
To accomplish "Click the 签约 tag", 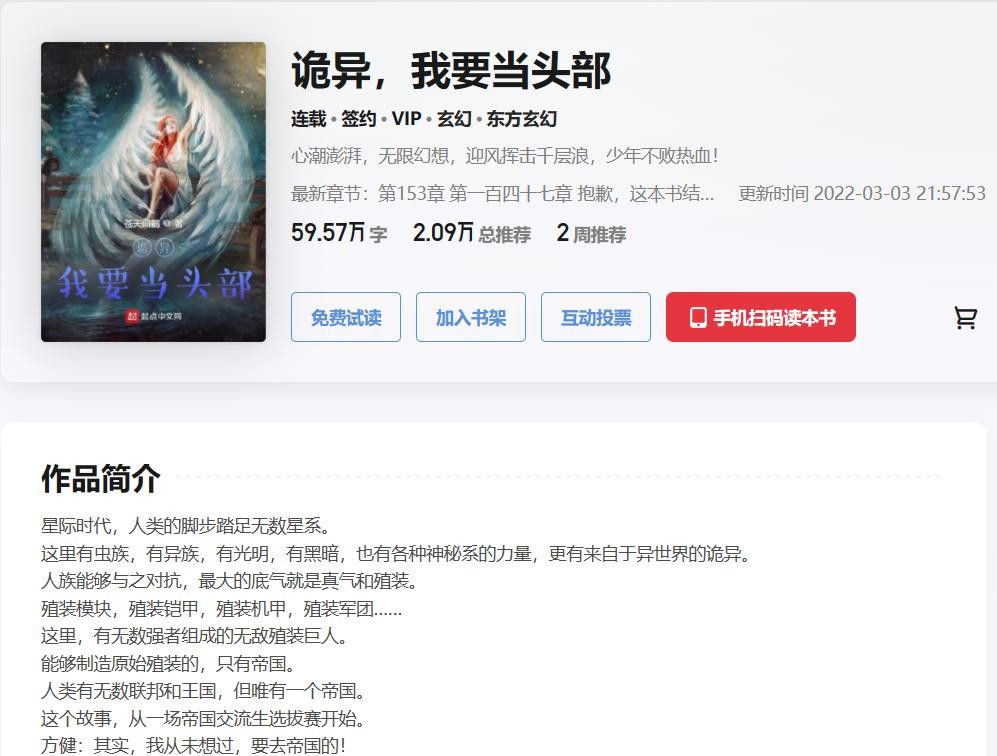I will (x=359, y=119).
